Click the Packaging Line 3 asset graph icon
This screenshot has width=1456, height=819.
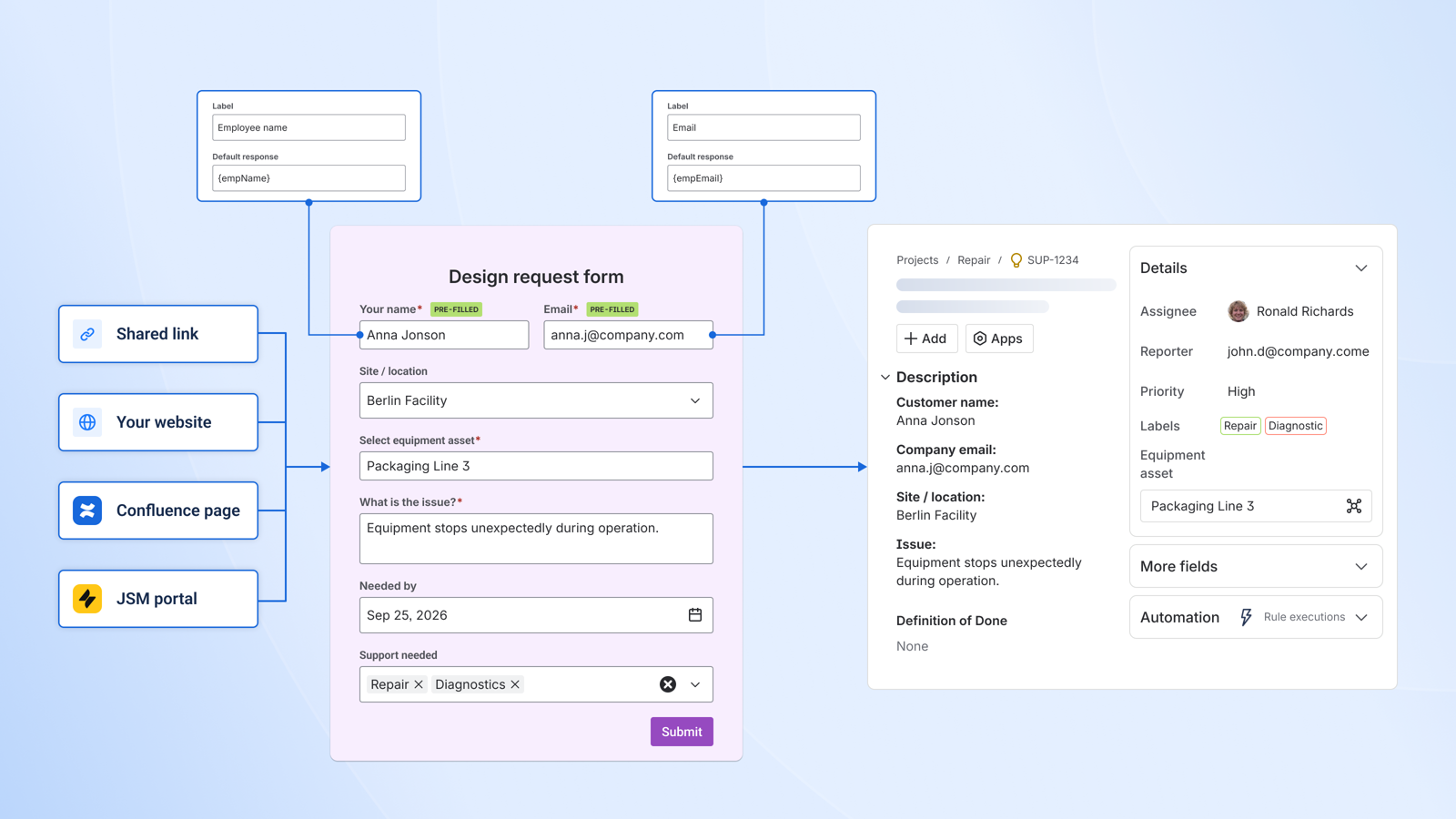(x=1354, y=506)
